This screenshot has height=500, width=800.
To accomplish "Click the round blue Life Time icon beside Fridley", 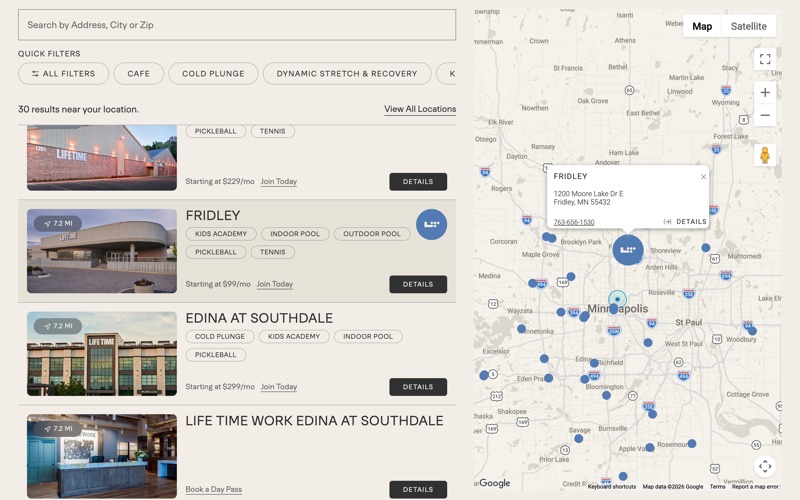I will 431,224.
